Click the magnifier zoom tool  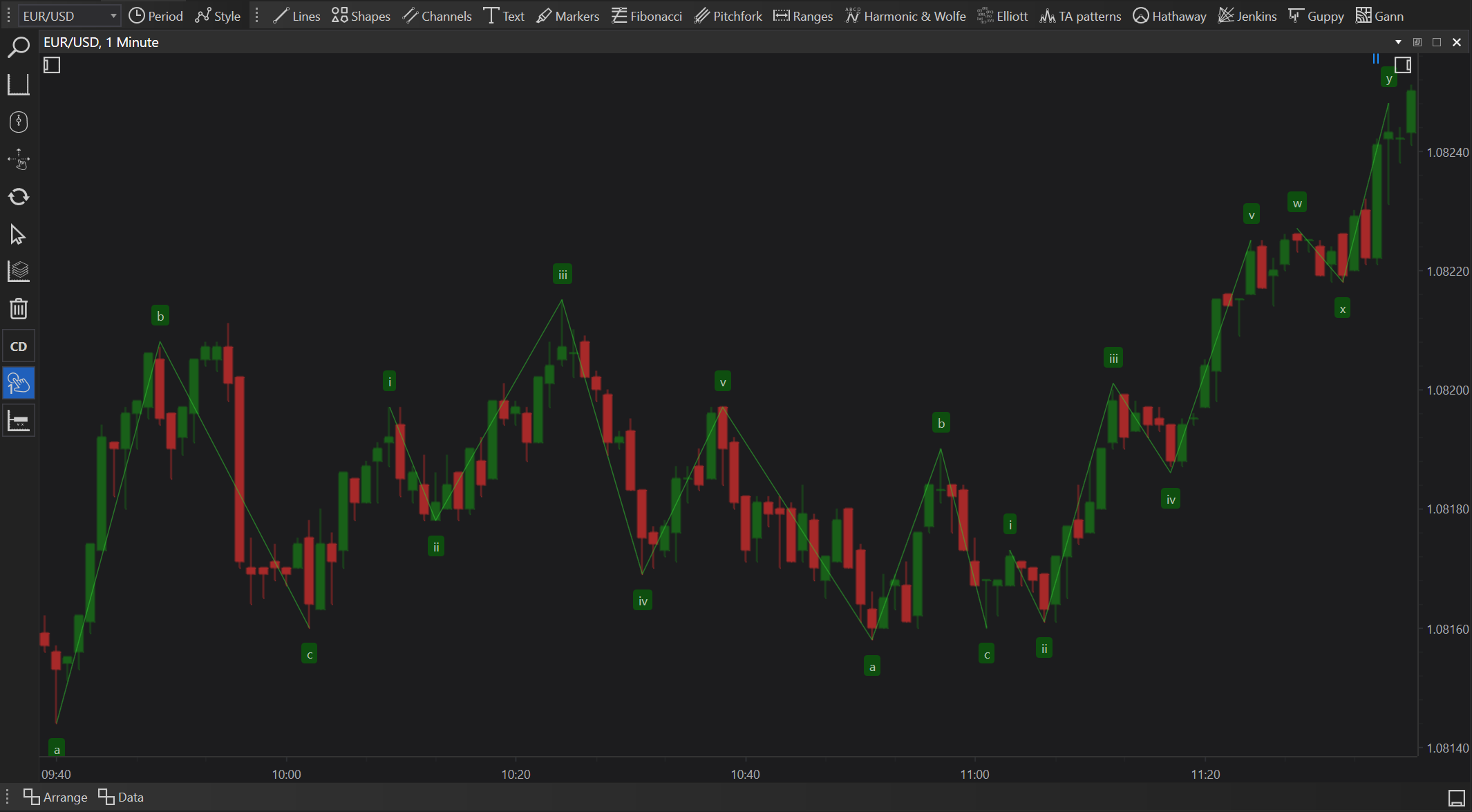19,47
